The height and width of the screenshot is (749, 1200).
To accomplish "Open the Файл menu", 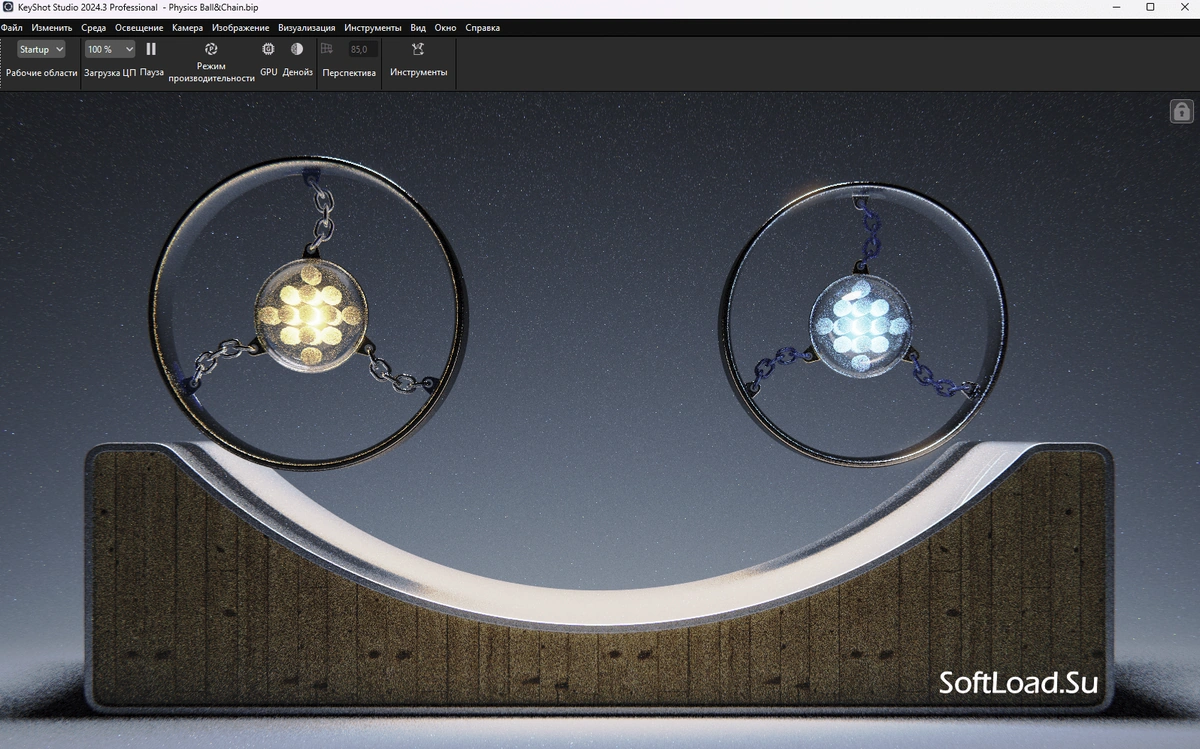I will 12,28.
